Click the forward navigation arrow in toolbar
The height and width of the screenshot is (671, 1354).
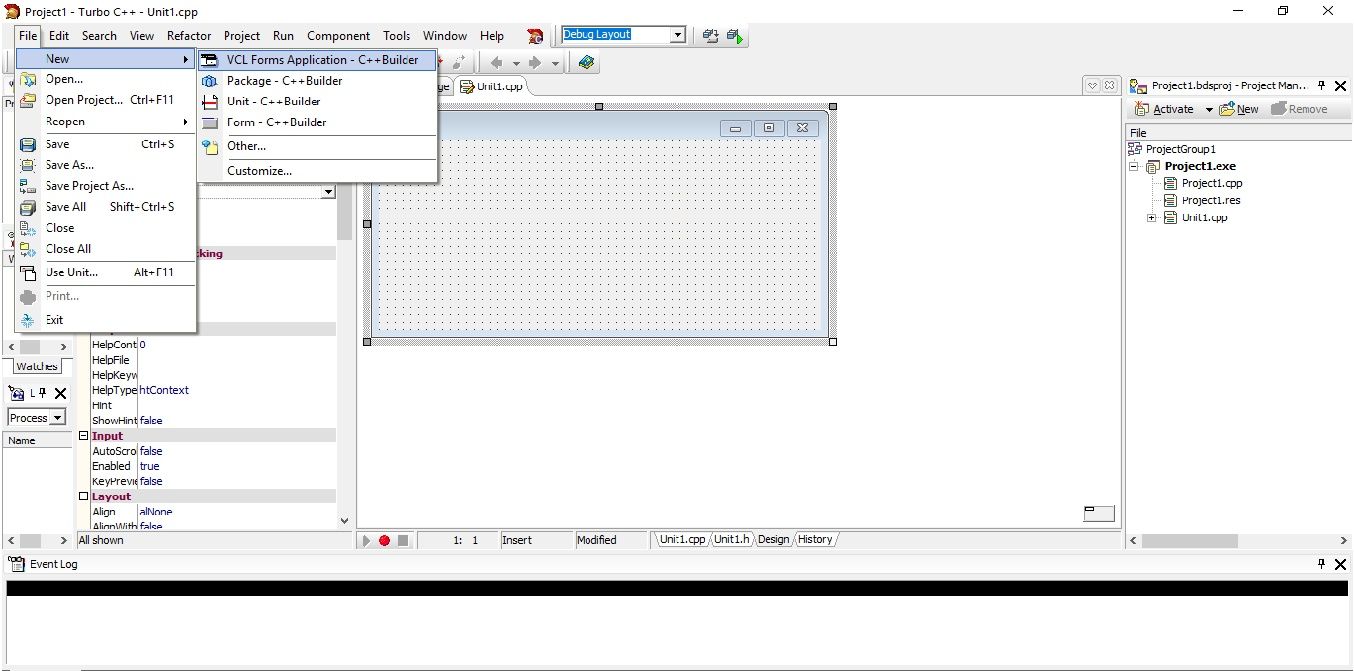click(535, 62)
